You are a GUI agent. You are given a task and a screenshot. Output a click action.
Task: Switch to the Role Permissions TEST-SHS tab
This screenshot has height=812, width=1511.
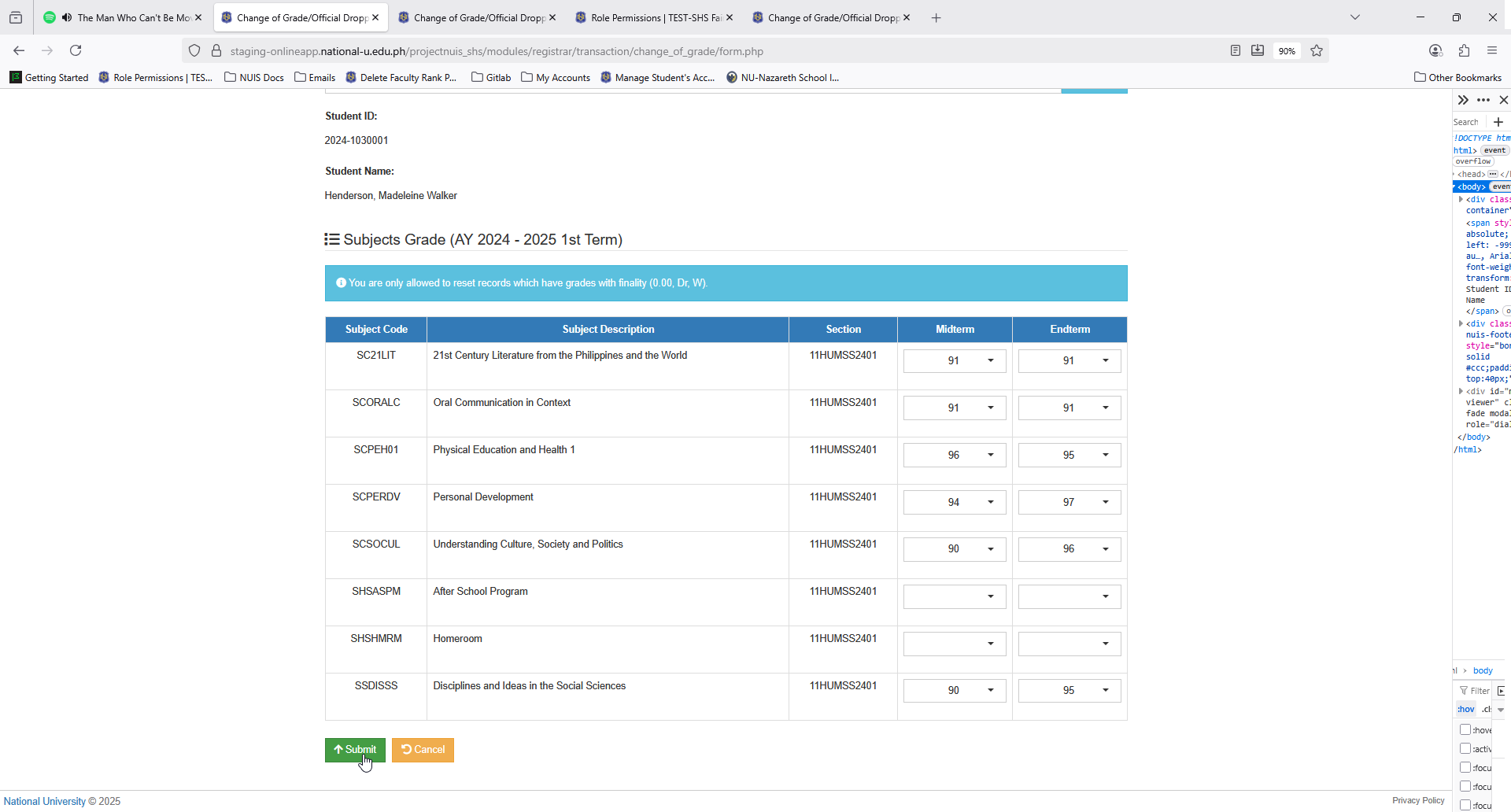pyautogui.click(x=654, y=17)
